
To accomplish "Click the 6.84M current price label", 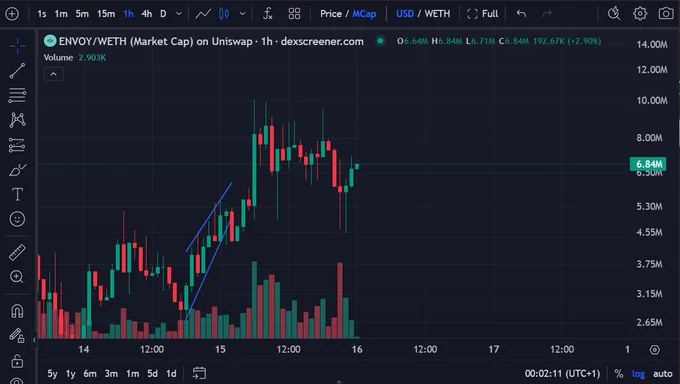I will pyautogui.click(x=648, y=164).
